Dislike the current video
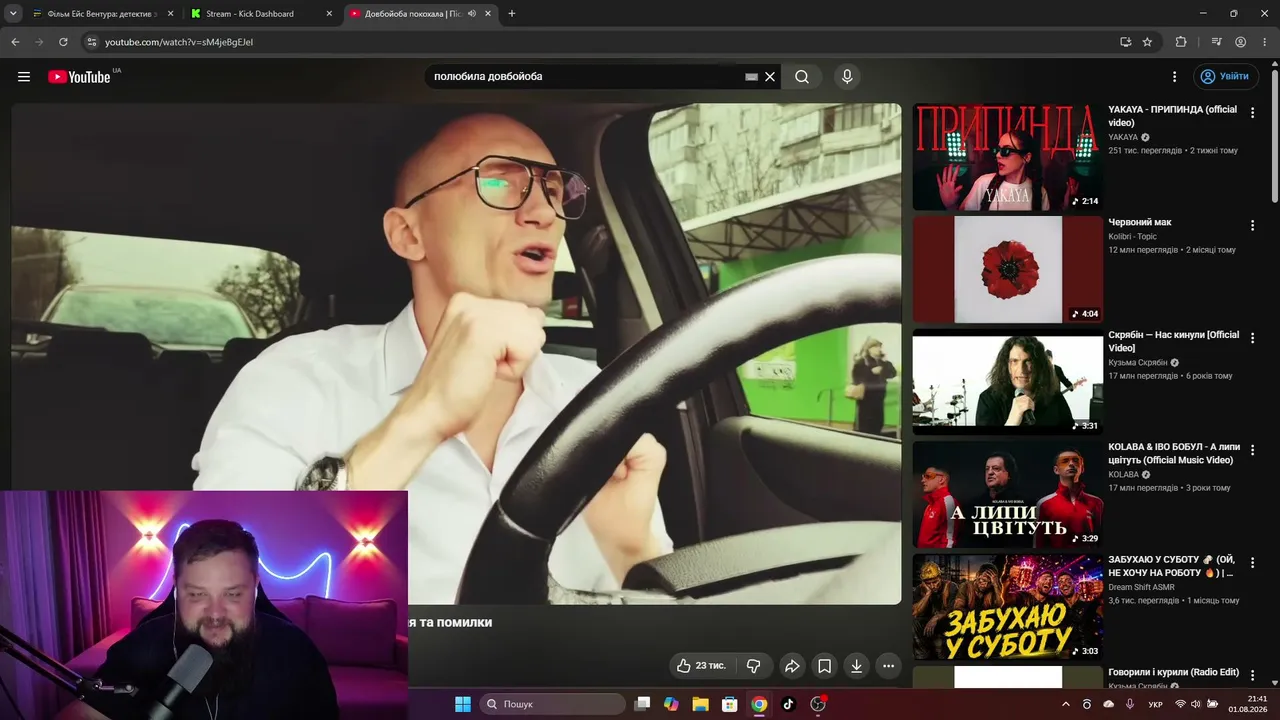 tap(754, 666)
